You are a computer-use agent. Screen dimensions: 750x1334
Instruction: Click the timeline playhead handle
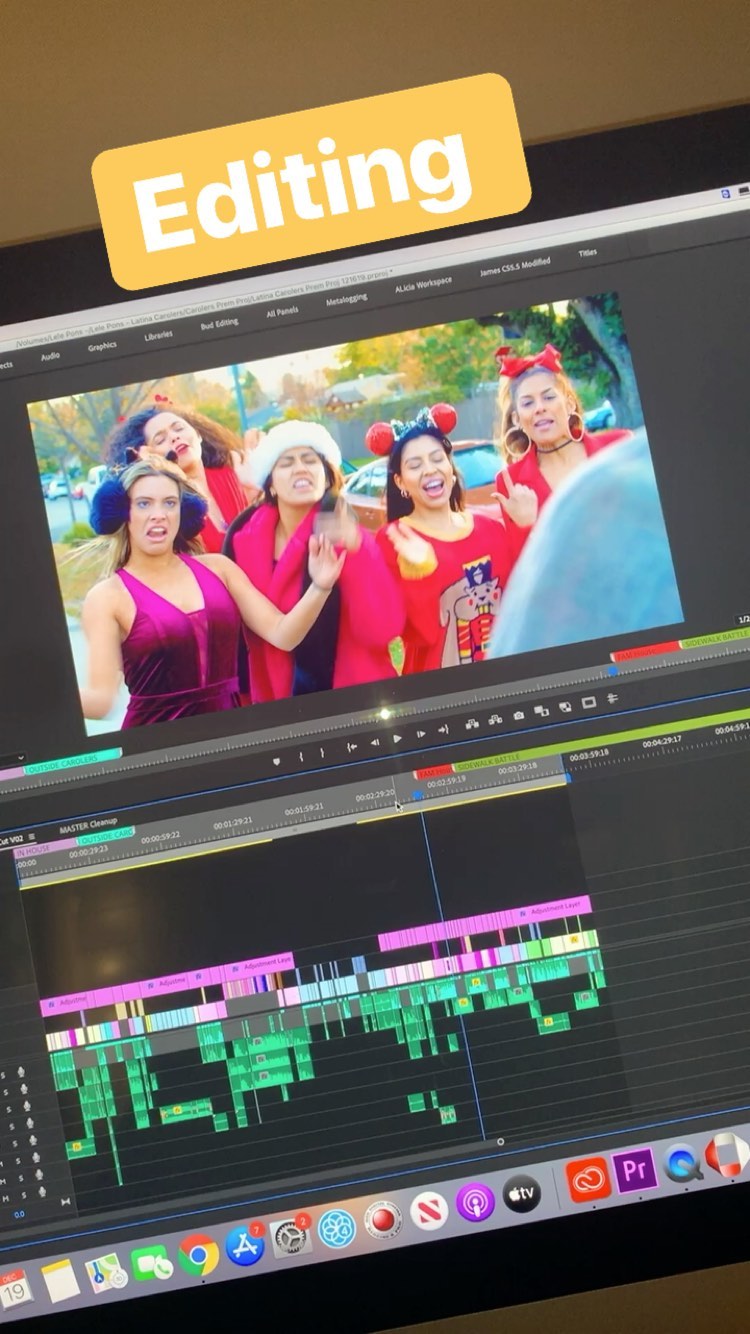417,795
